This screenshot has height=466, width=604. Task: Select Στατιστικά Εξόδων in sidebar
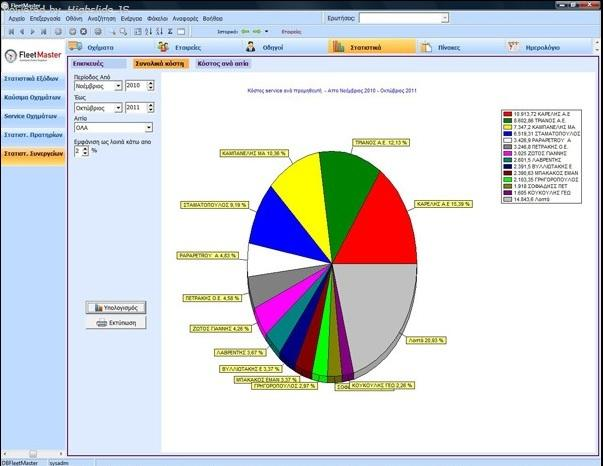pos(33,79)
